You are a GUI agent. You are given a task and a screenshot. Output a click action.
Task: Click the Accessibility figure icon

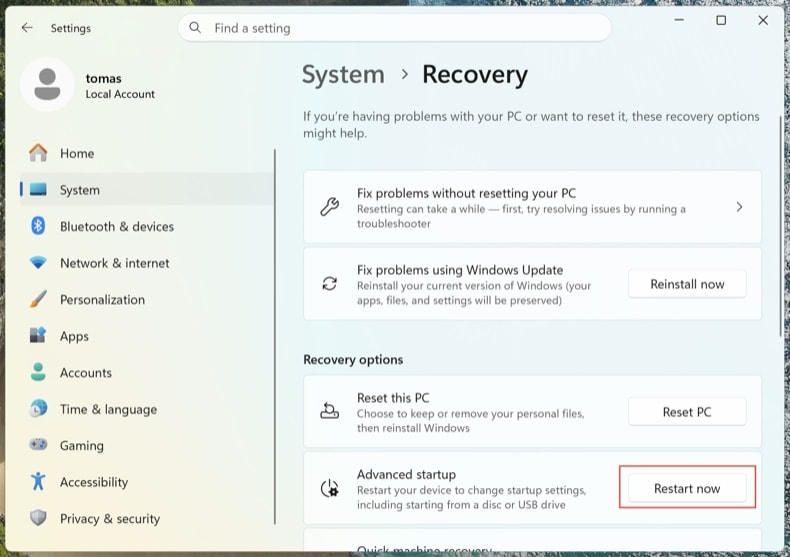(38, 481)
